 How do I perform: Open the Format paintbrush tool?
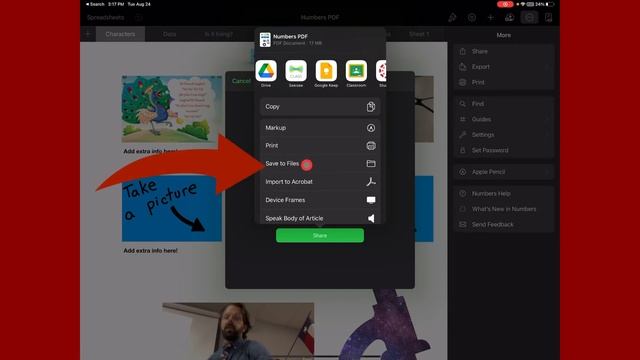[452, 18]
